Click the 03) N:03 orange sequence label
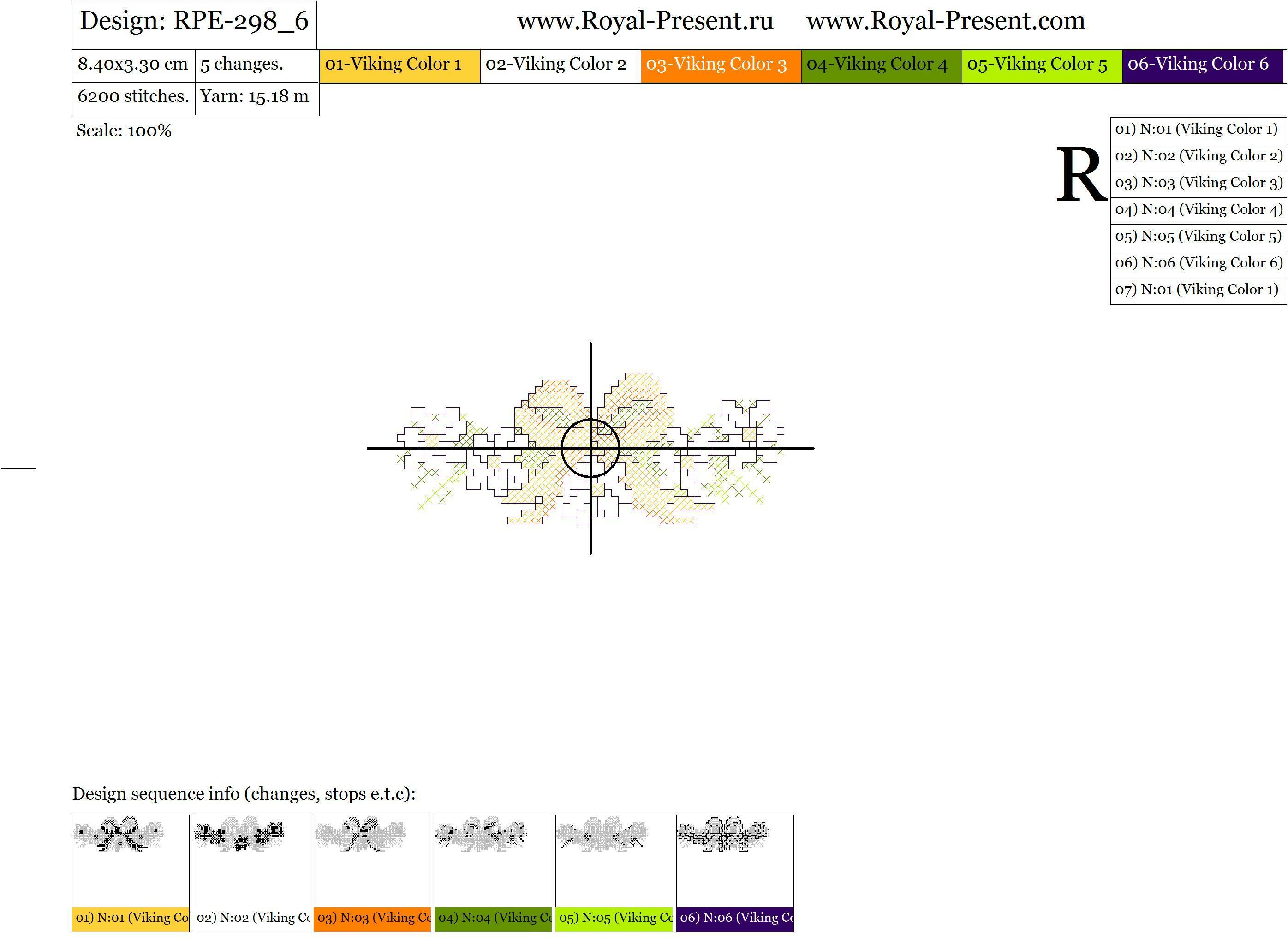Screen dimensions: 1288x937 click(373, 919)
